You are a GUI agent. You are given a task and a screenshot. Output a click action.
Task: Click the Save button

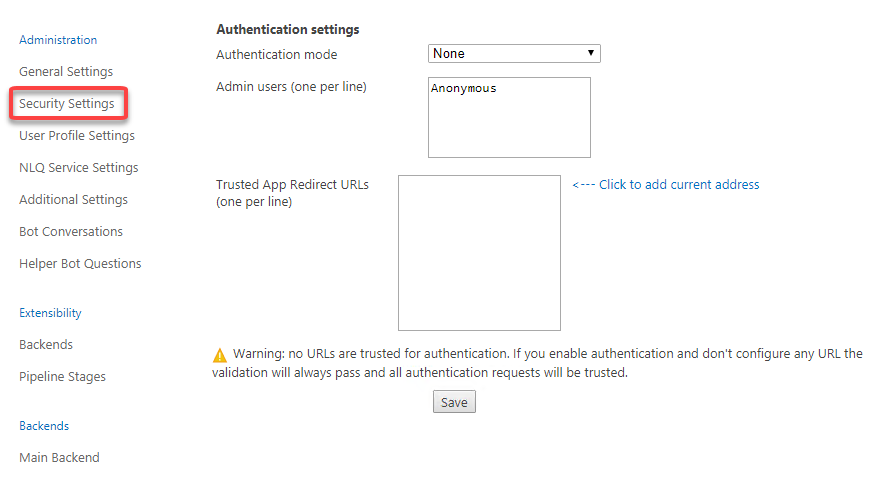(x=454, y=402)
